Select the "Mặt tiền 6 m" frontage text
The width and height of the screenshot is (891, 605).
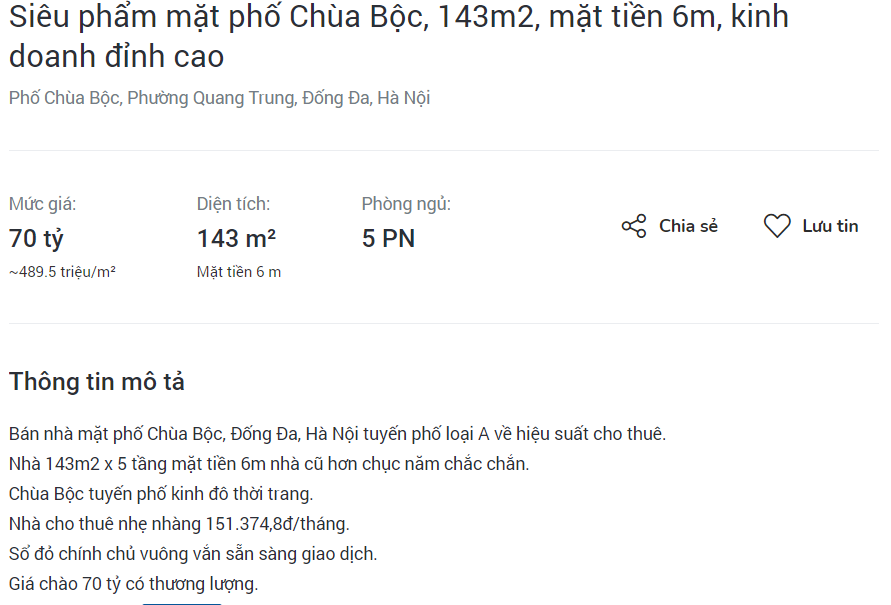click(239, 272)
